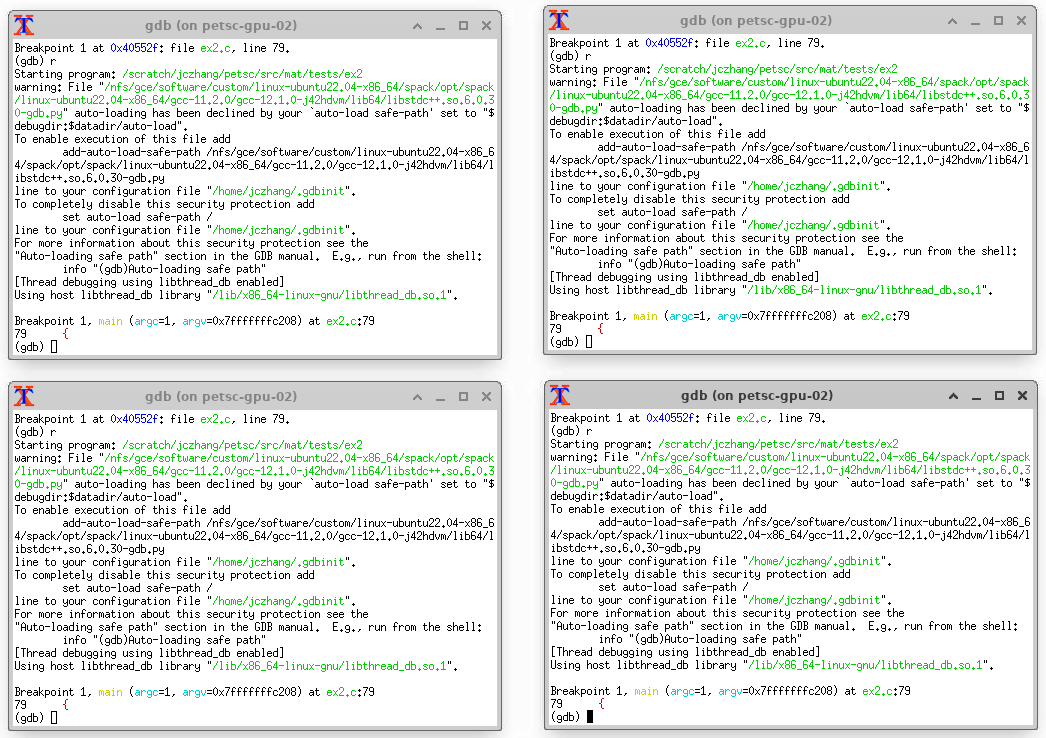This screenshot has height=738, width=1046.
Task: Click the bottom-right window title "gdb (on petsc-gpu-02)"
Action: click(756, 395)
